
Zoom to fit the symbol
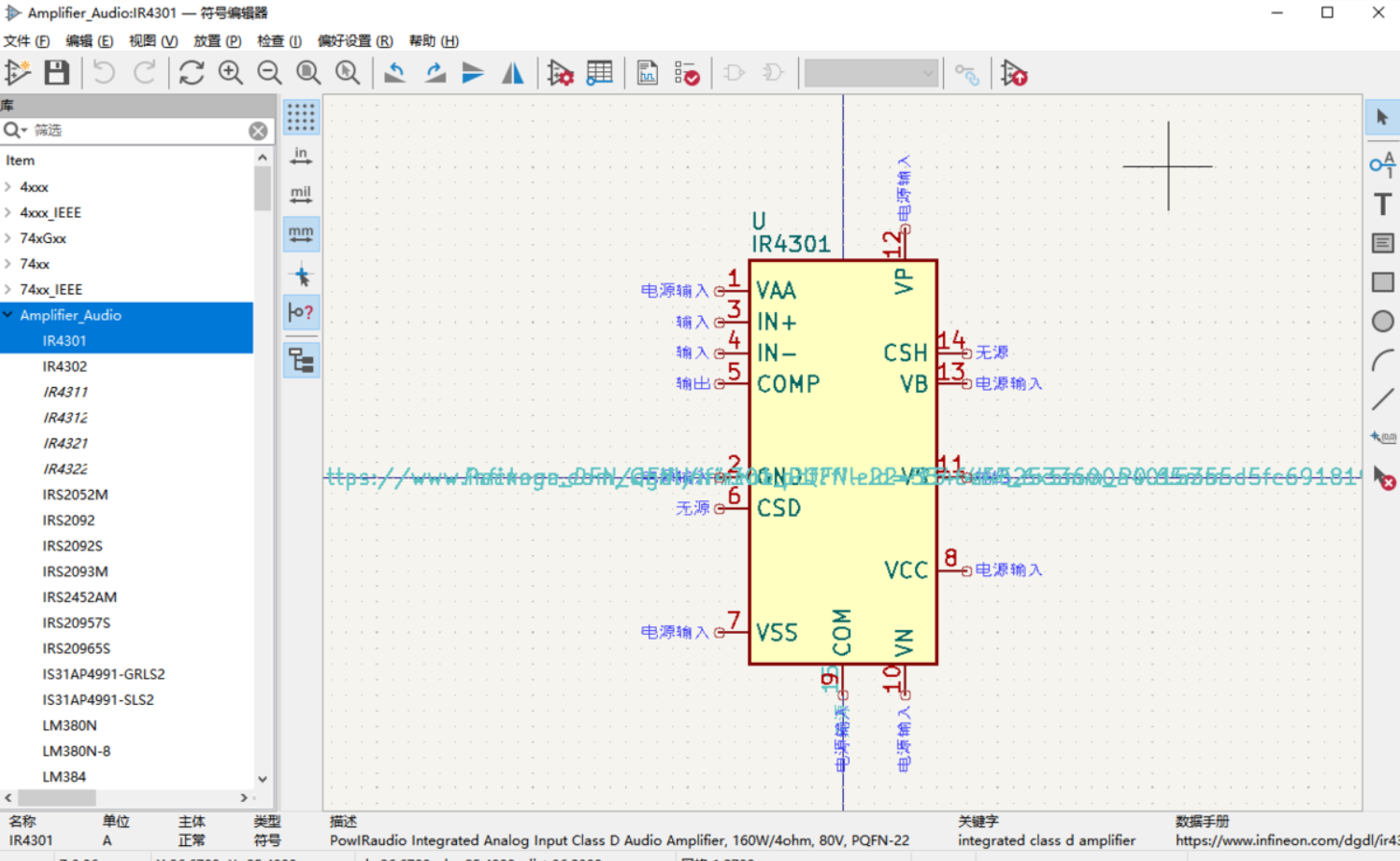[308, 73]
